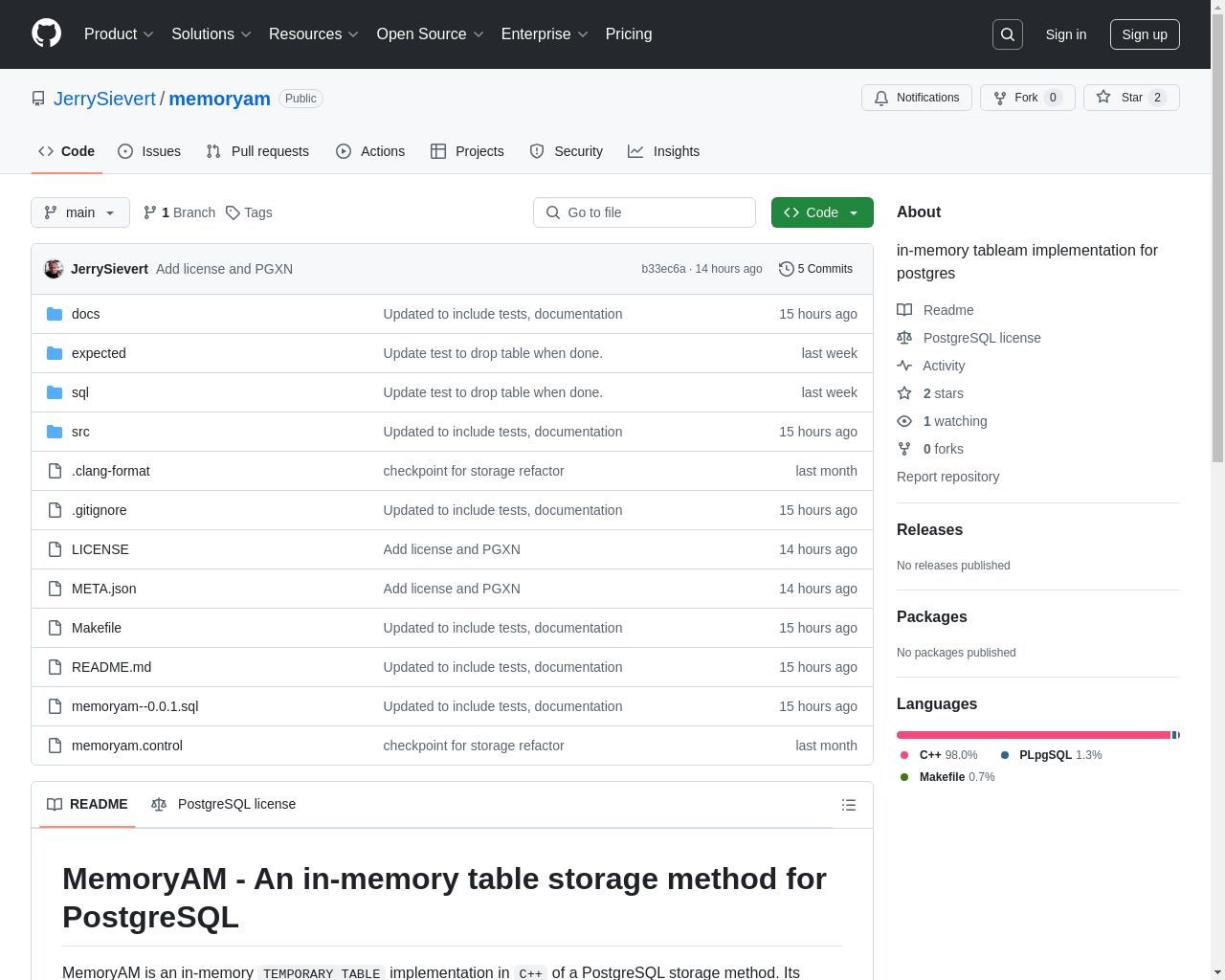Click the repository icon before JerrySievert
The height and width of the screenshot is (980, 1225).
pyautogui.click(x=38, y=99)
